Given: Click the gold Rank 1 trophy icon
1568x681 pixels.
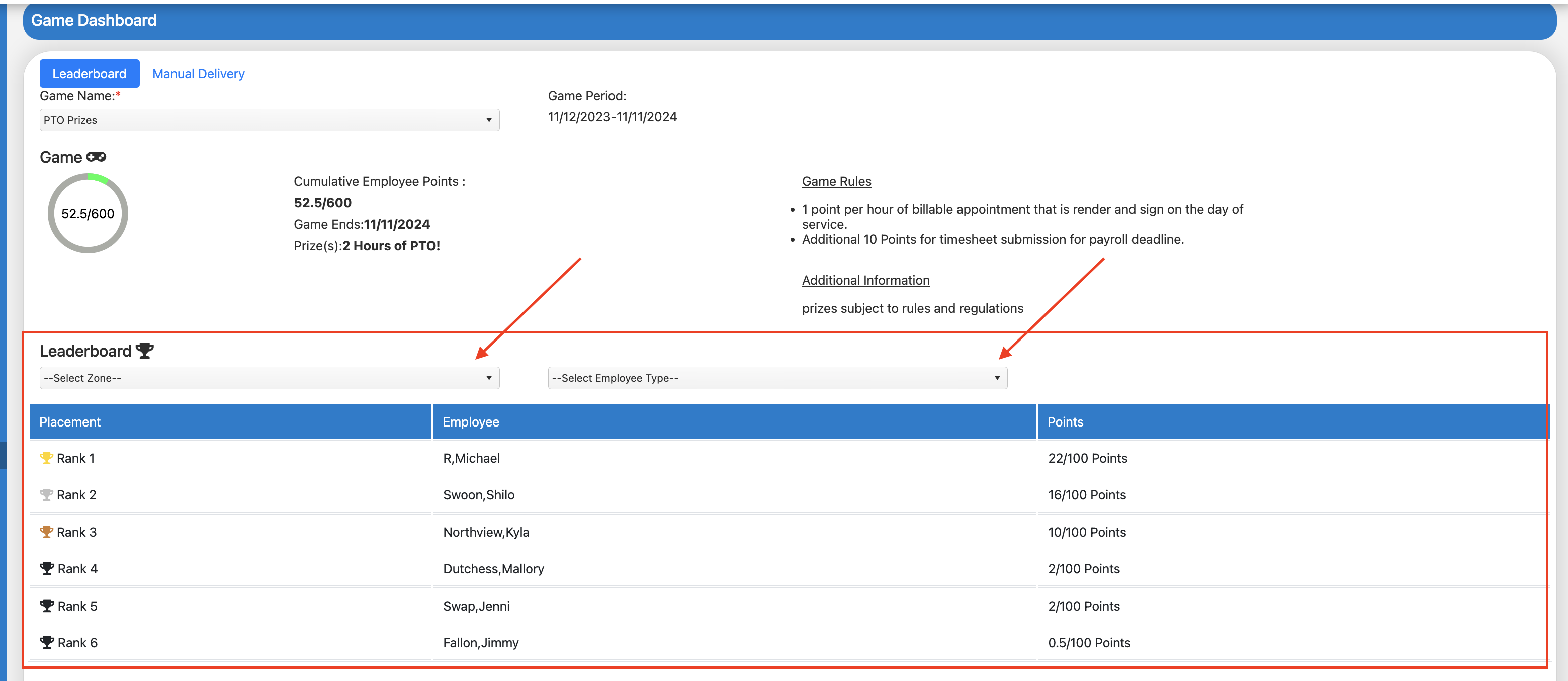Looking at the screenshot, I should pyautogui.click(x=46, y=458).
